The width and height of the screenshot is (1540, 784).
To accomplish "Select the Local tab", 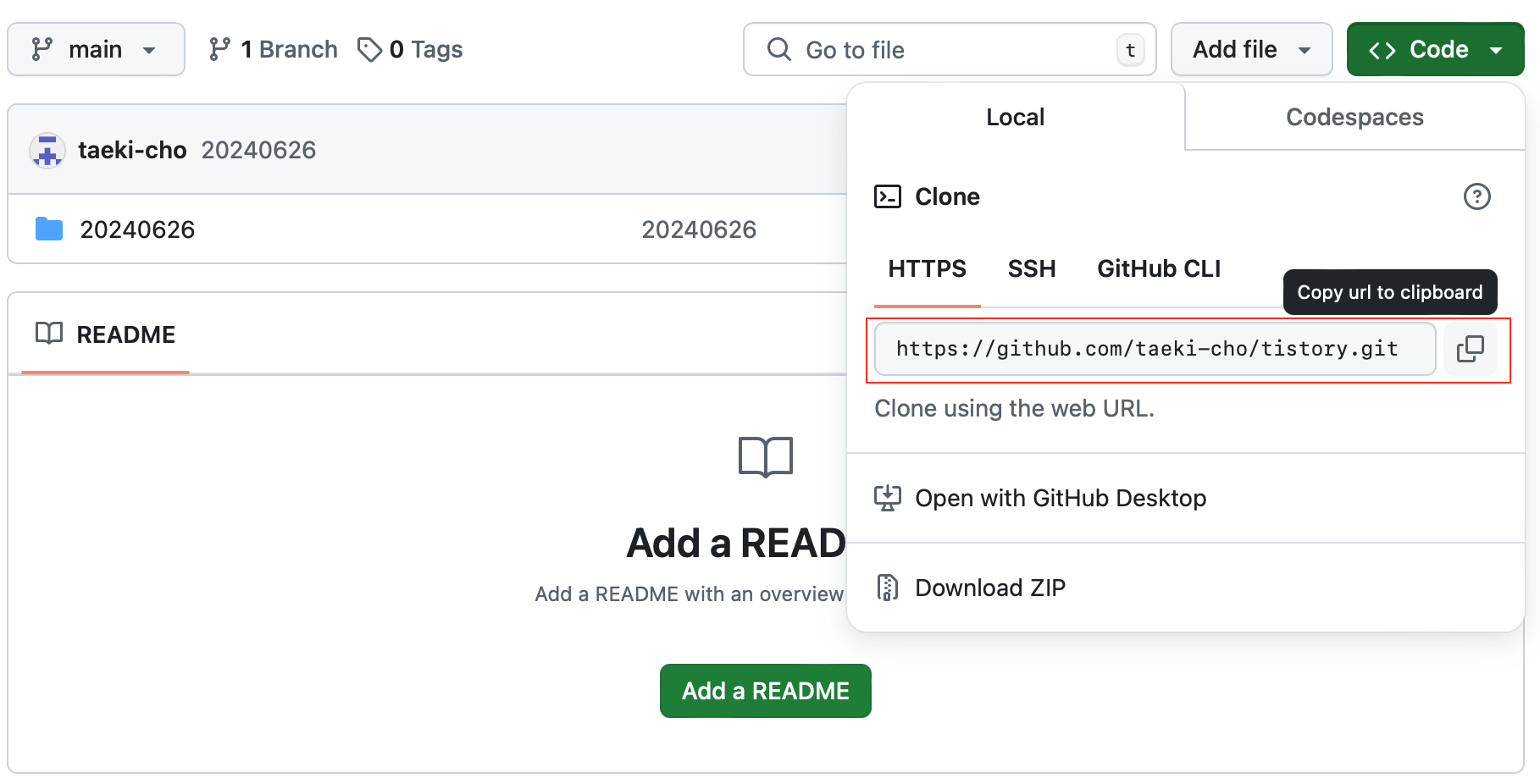I will [1015, 117].
